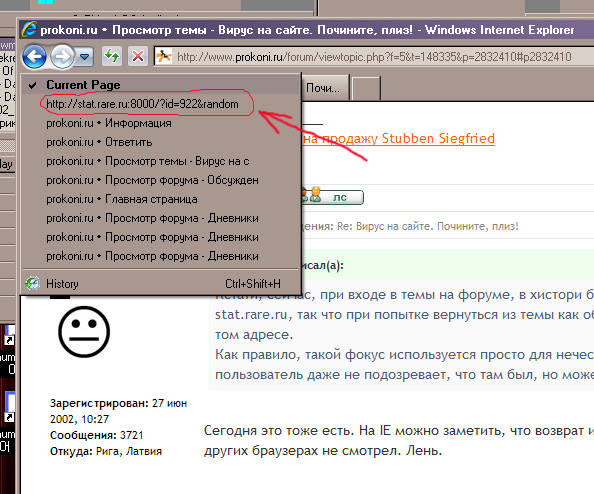Open the recent pages dropdown arrow

(x=84, y=57)
